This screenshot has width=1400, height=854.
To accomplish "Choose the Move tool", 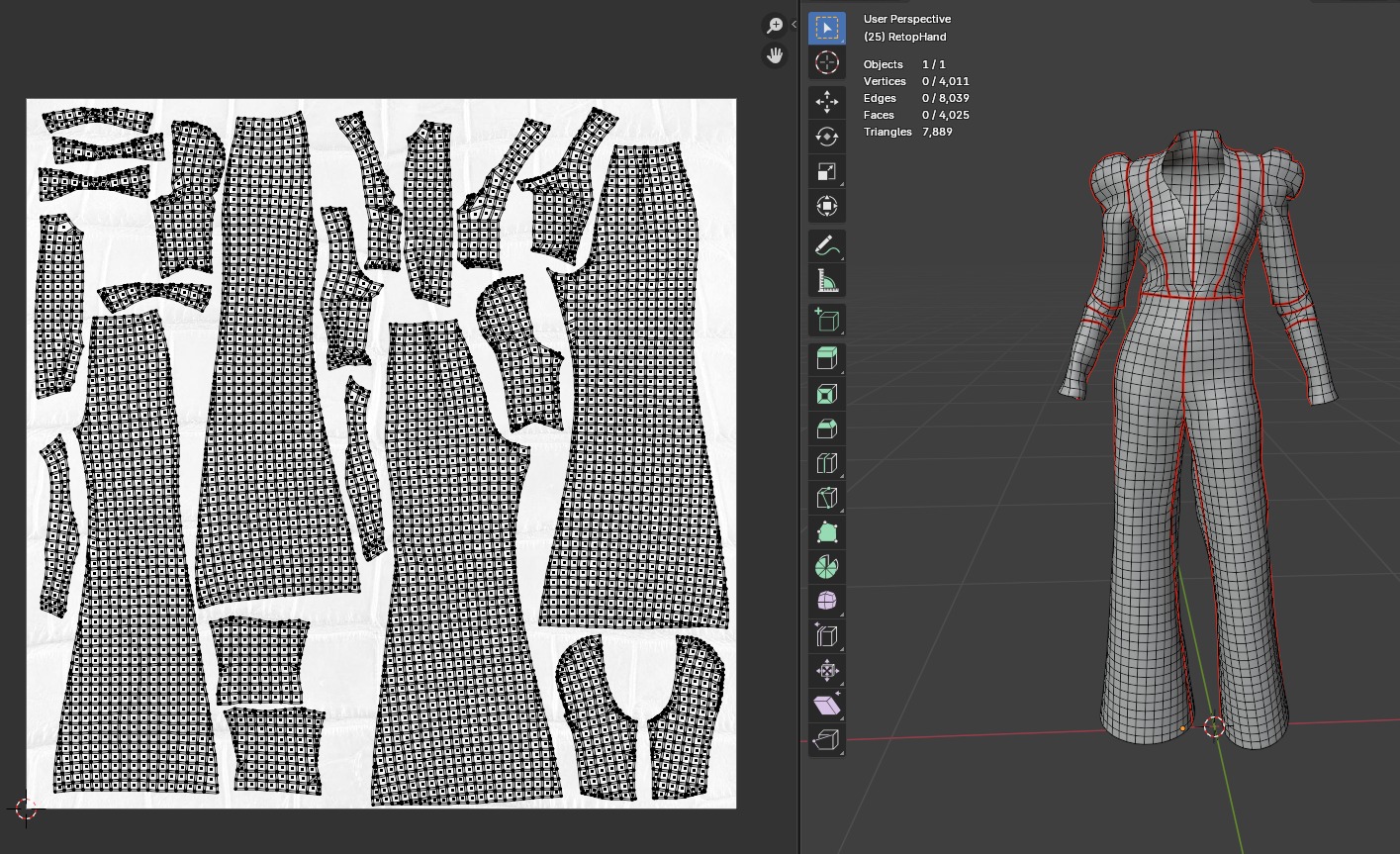I will pos(827,101).
